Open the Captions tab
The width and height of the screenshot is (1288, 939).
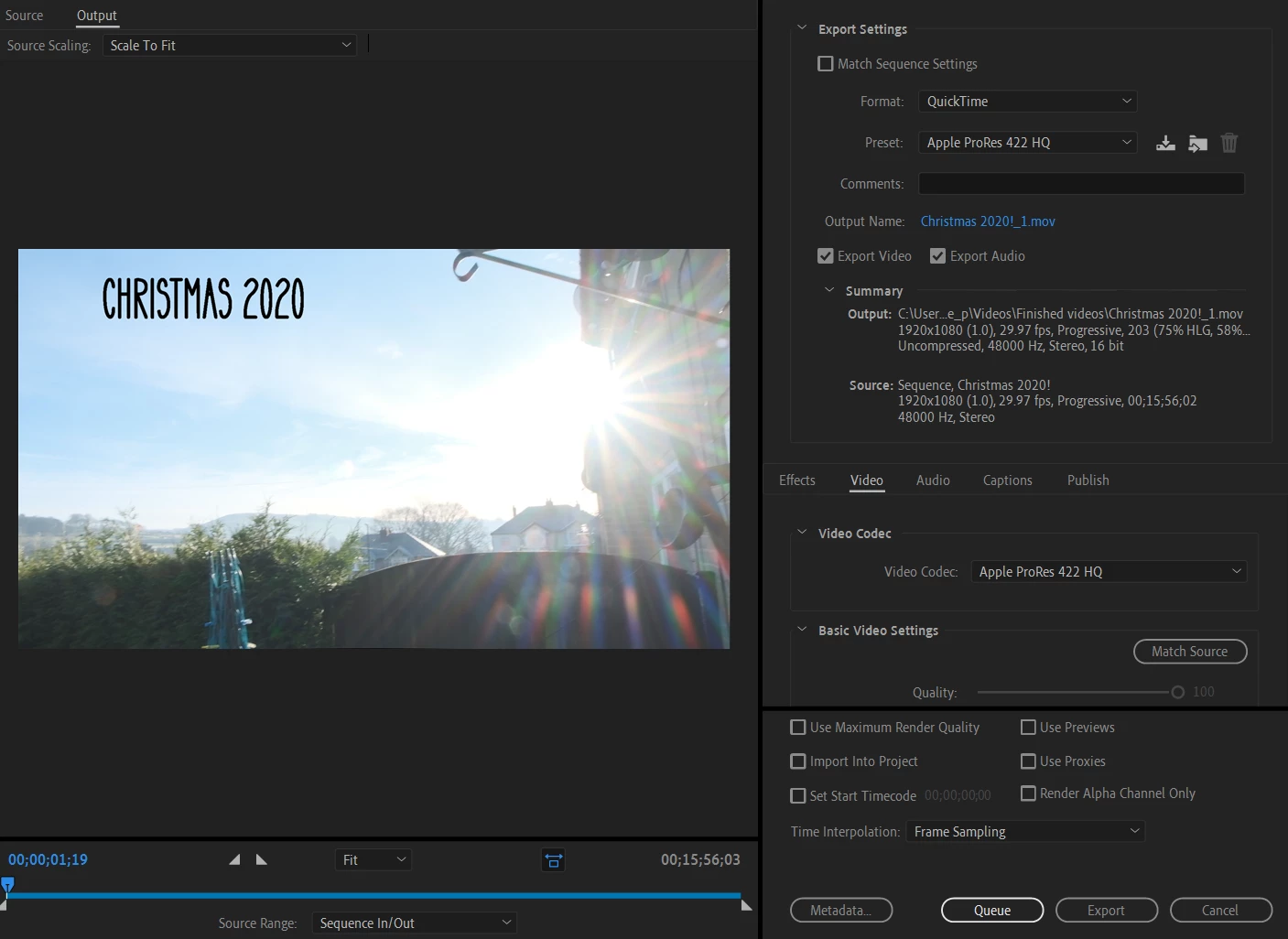point(1008,480)
